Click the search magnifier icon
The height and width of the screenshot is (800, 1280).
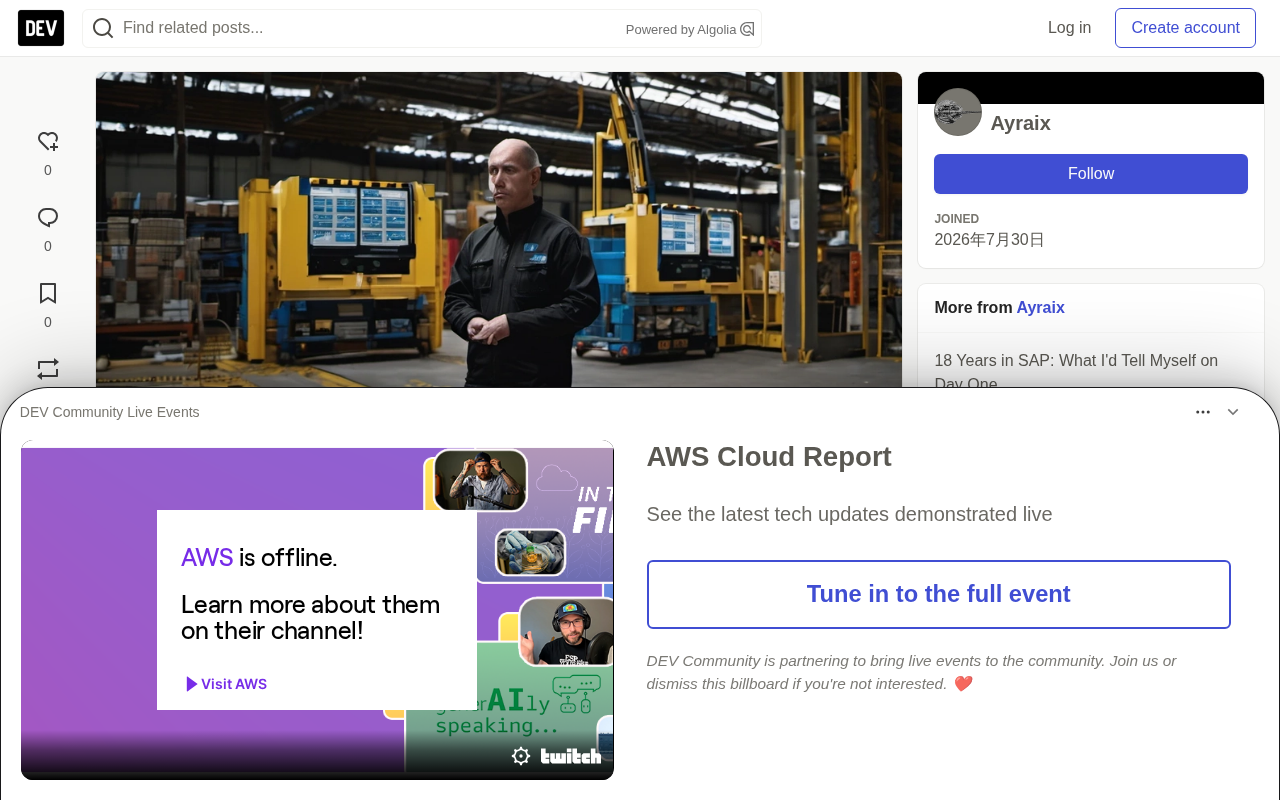(x=103, y=28)
